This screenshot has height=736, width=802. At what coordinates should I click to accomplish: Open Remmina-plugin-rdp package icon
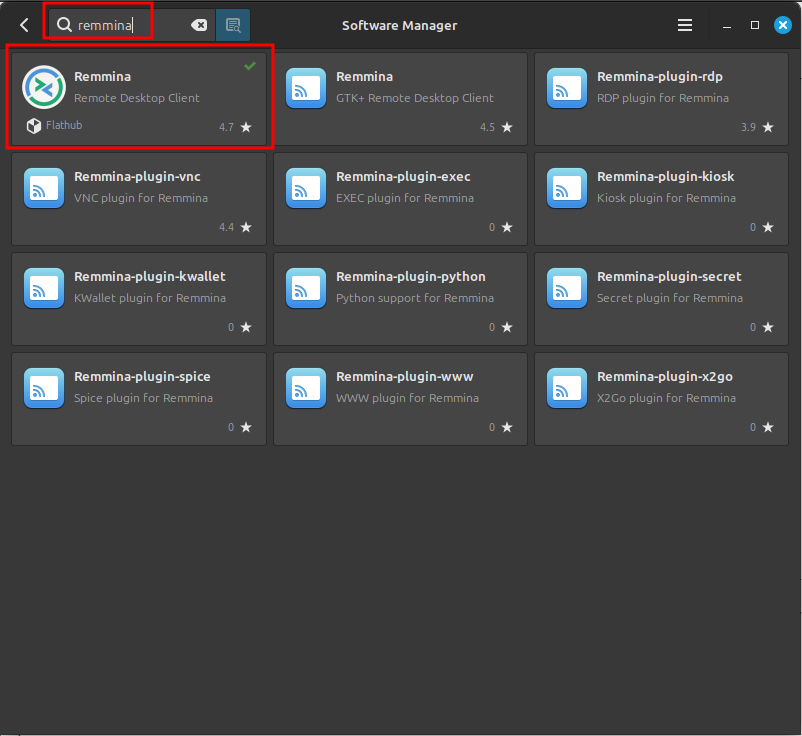[567, 88]
